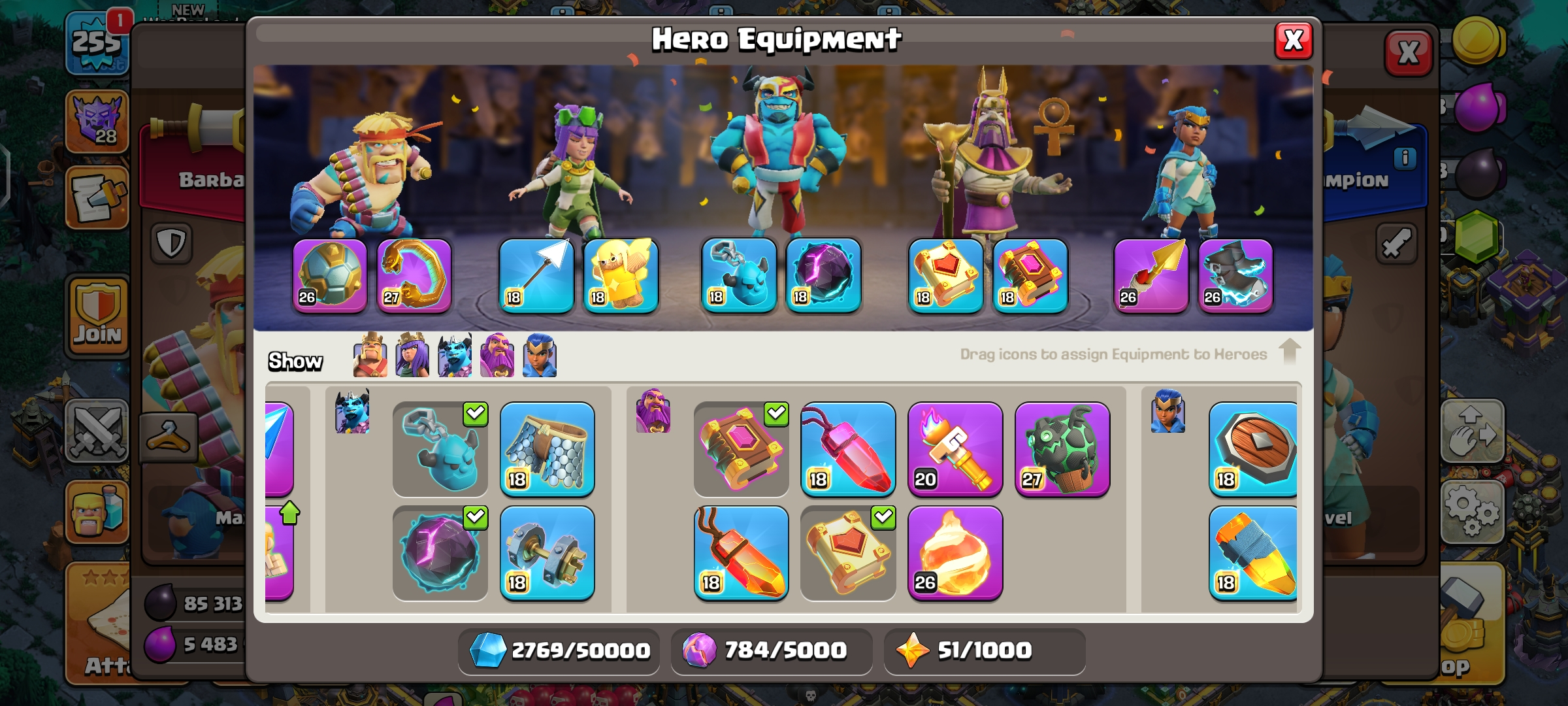The width and height of the screenshot is (1568, 706).
Task: Select the Royal Champion's wooden shield level 18
Action: 1253,449
